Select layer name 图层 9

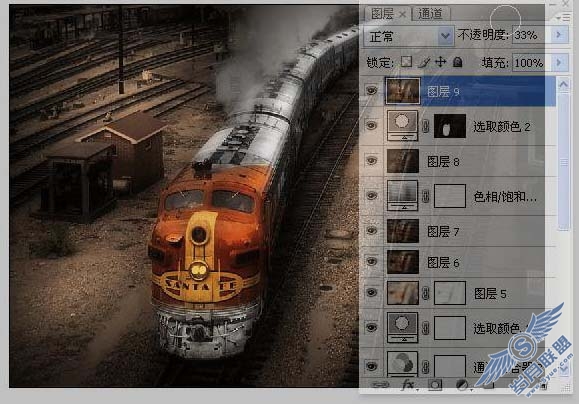pyautogui.click(x=443, y=91)
